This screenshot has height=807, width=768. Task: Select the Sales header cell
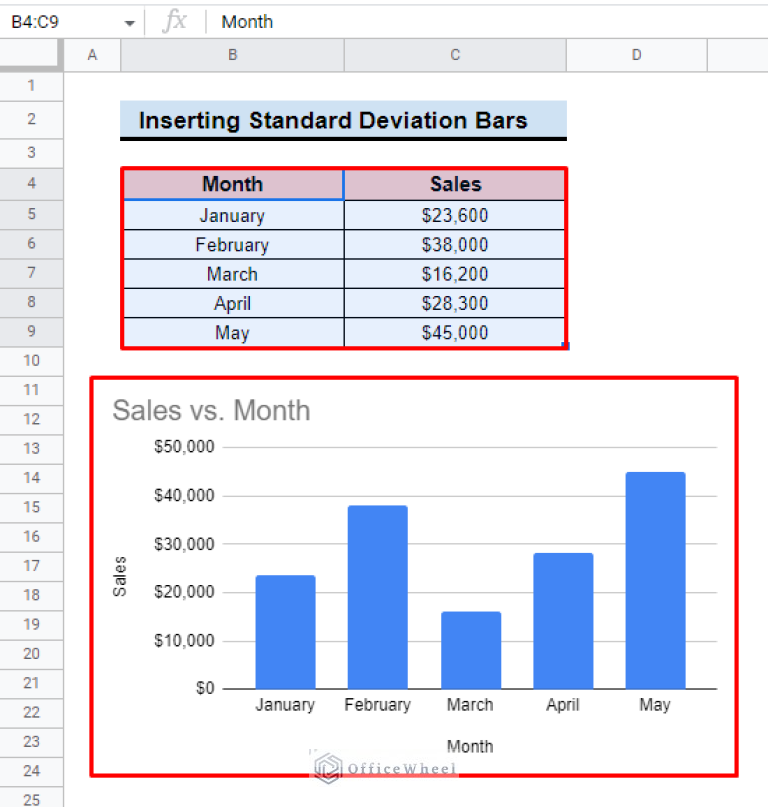[455, 184]
